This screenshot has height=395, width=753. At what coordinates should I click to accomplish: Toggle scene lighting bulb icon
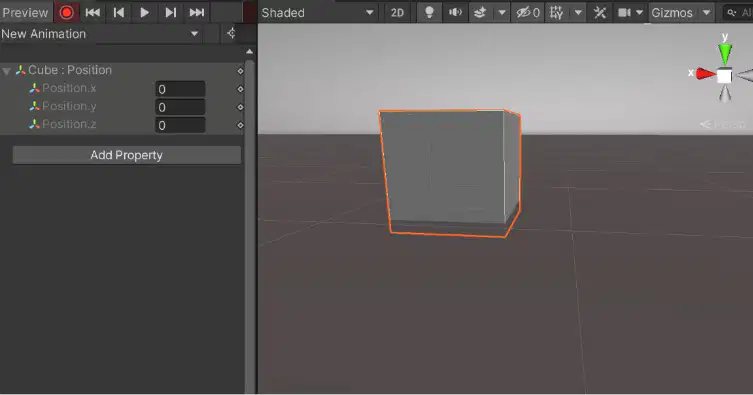coord(429,12)
